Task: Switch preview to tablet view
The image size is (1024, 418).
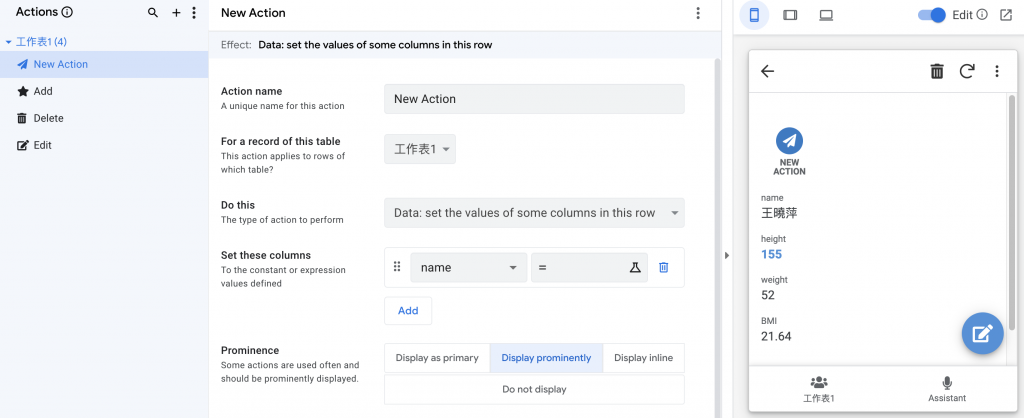Action: 790,15
